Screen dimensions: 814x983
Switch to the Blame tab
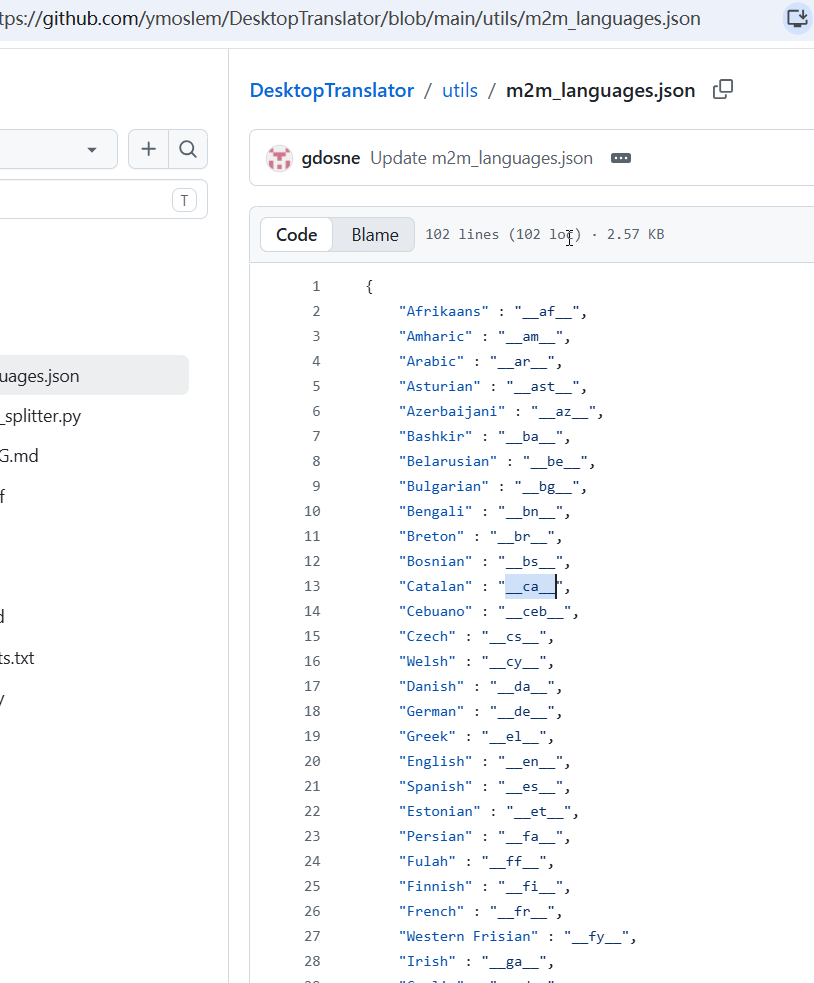(x=374, y=234)
